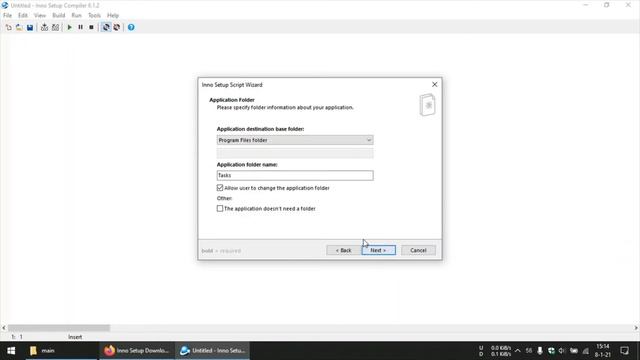The height and width of the screenshot is (360, 640).
Task: Click the Open file toolbar icon
Action: 19,27
